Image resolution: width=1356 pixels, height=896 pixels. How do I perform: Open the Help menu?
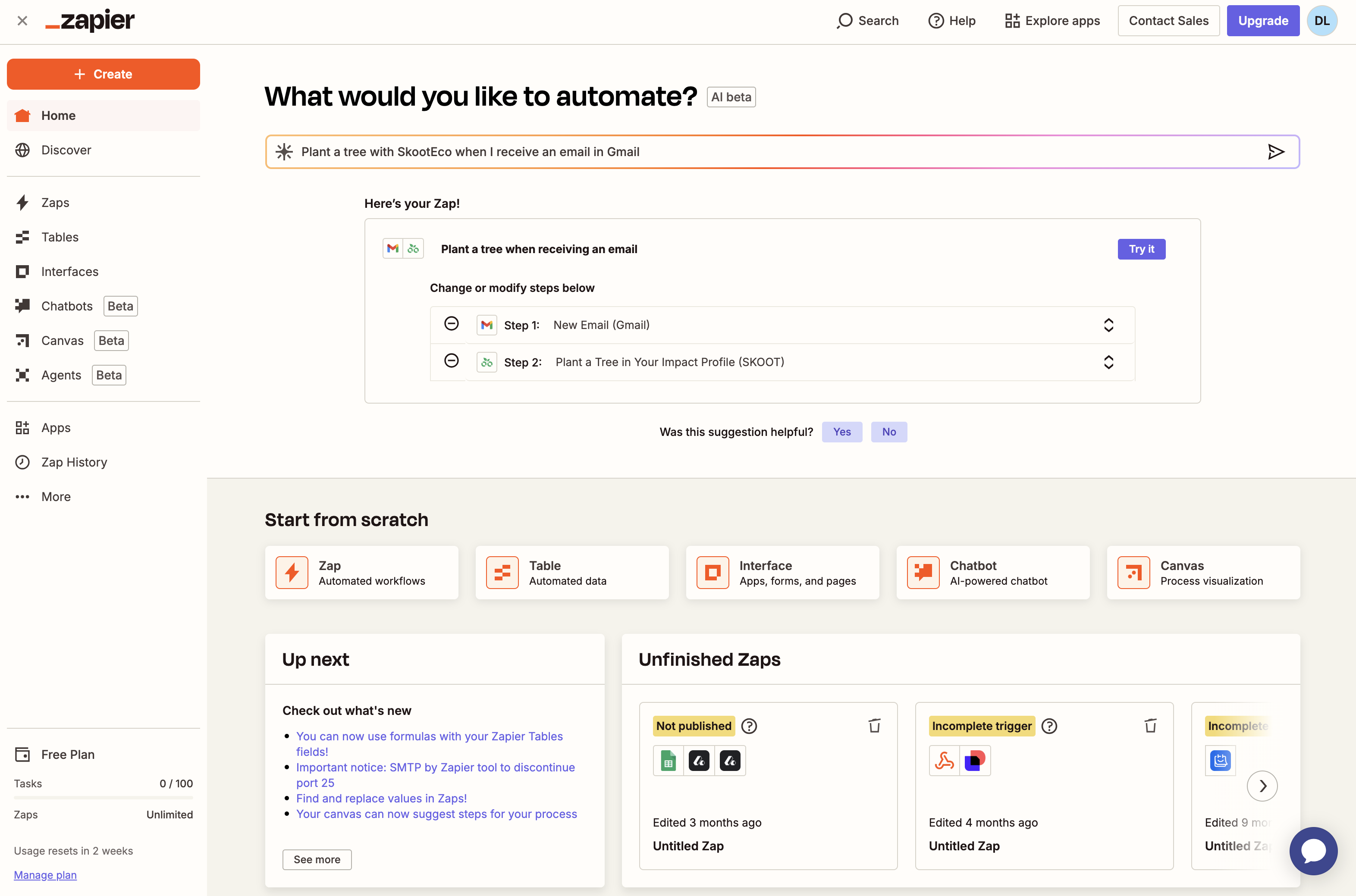tap(952, 21)
